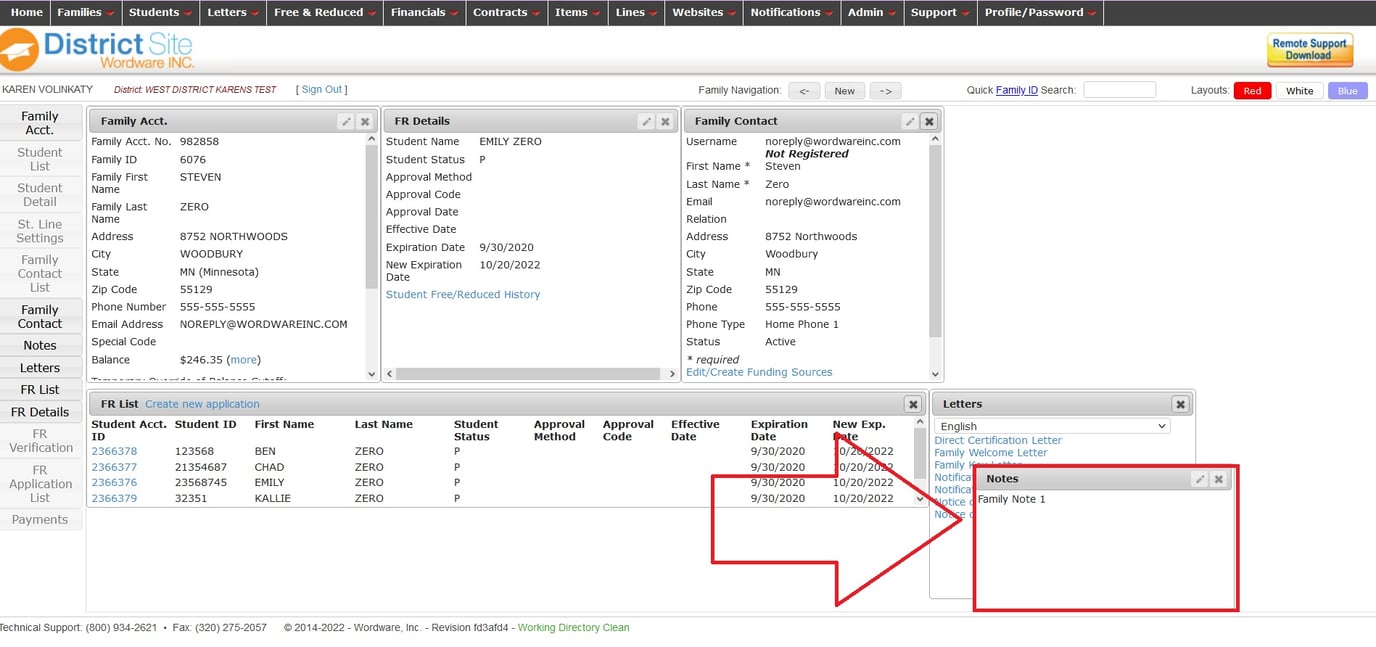Go to next family with right arrow
1376x647 pixels.
[885, 91]
